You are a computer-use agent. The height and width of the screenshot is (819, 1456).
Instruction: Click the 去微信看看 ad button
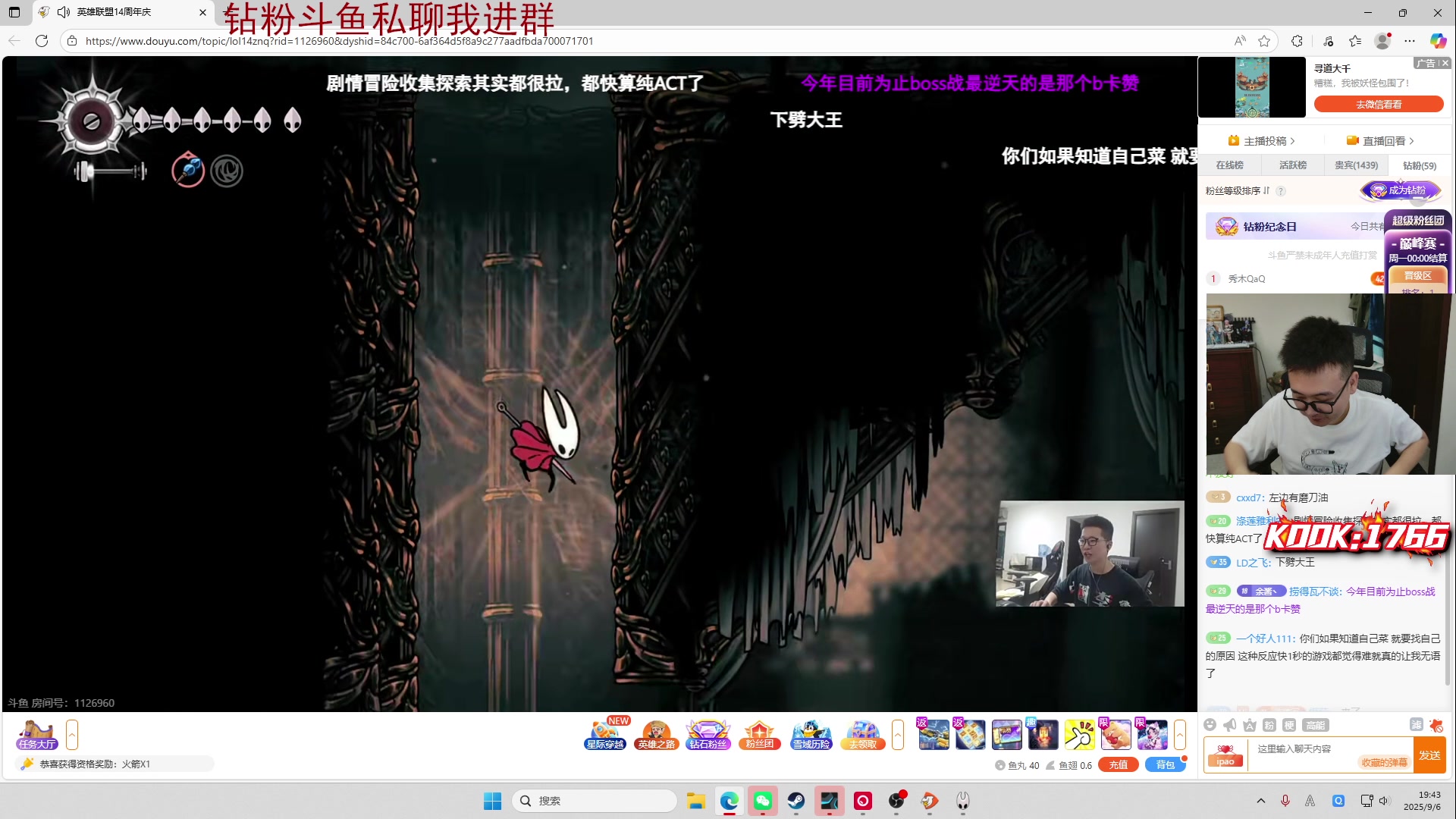(1379, 104)
